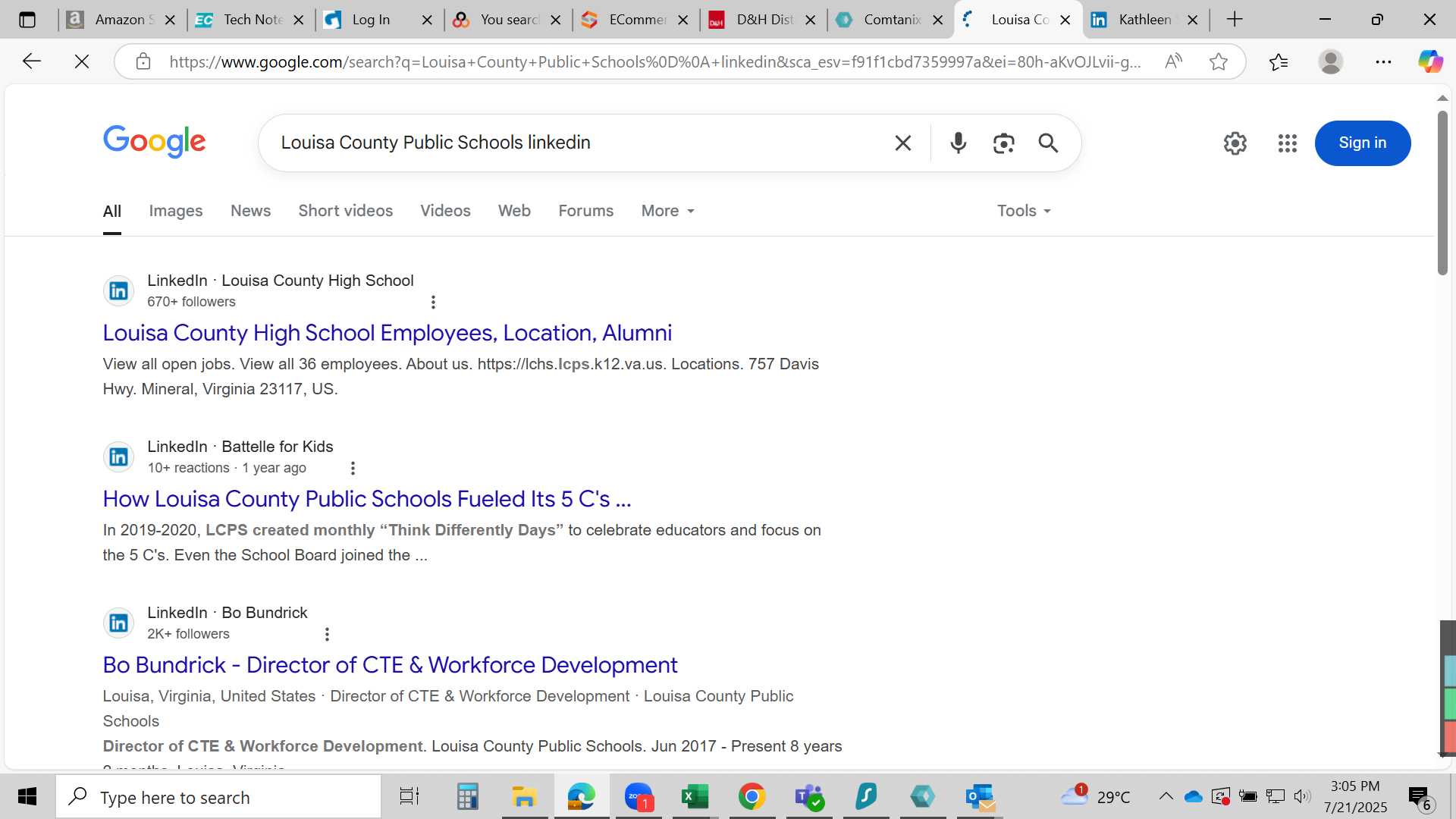
Task: Open Excel from the taskbar
Action: [695, 797]
